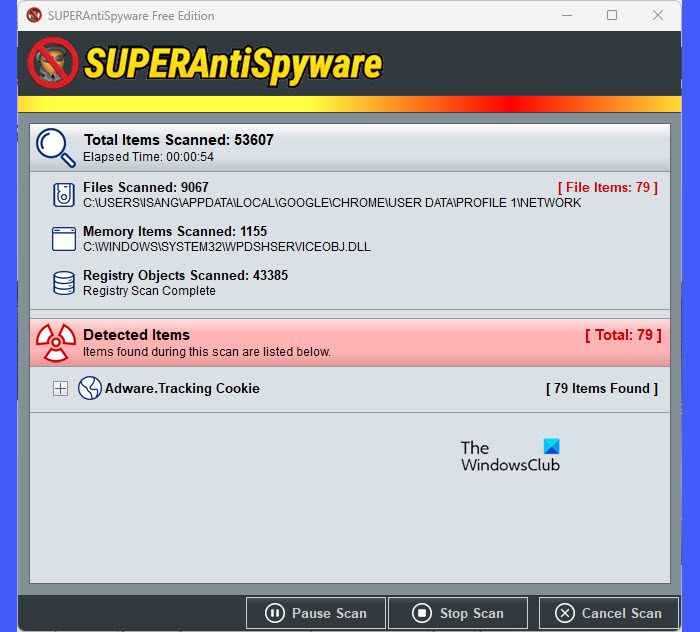The width and height of the screenshot is (700, 632).
Task: Close the SUPERAntiSpyware window
Action: coord(658,15)
